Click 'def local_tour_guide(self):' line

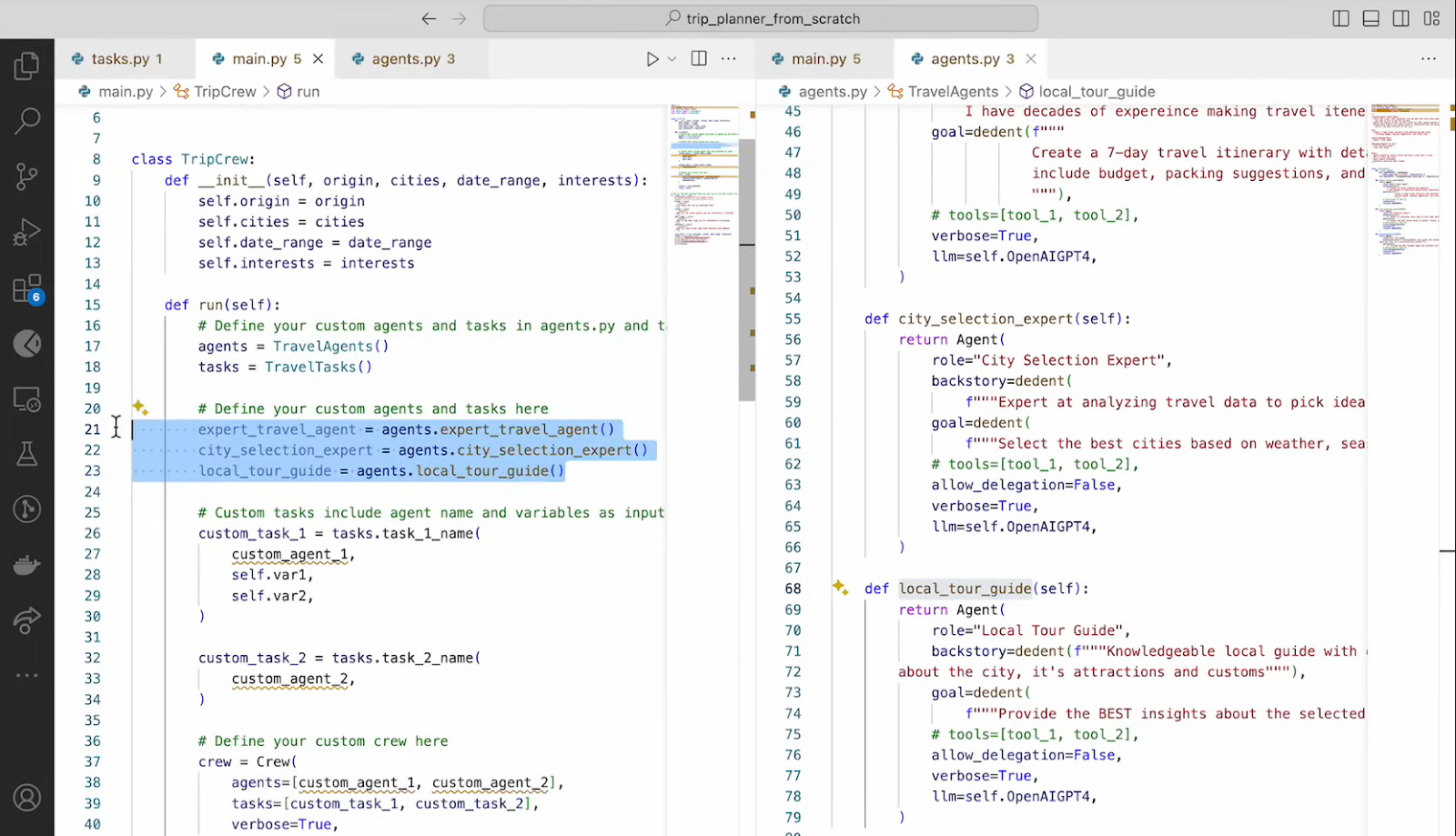click(976, 589)
